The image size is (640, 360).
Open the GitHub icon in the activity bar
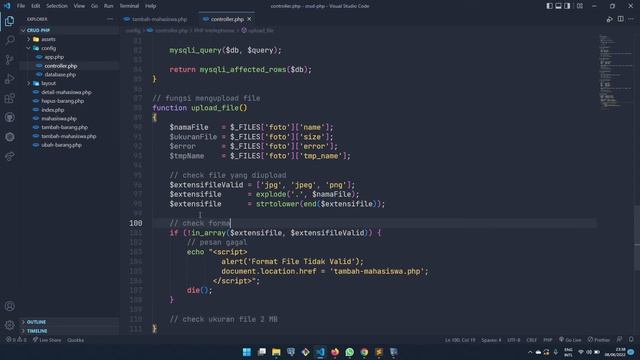coord(9,118)
